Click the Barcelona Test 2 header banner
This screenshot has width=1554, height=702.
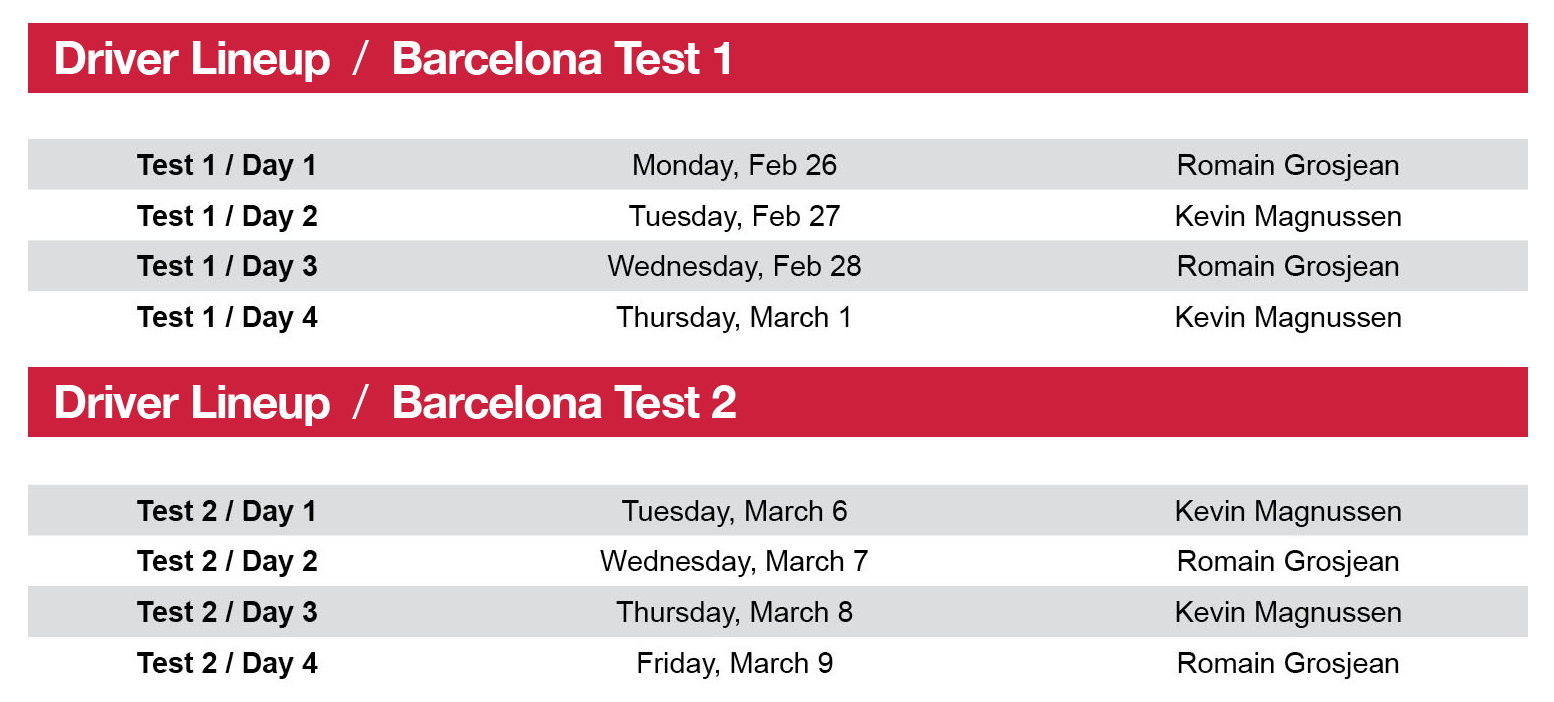point(395,403)
